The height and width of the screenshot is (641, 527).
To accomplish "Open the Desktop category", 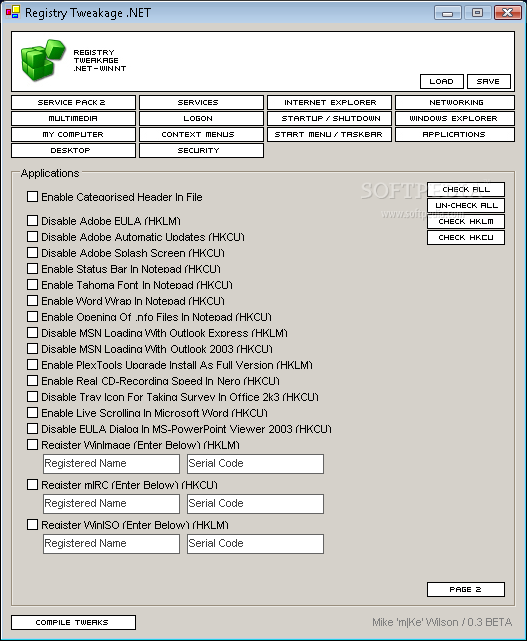I will tap(73, 150).
